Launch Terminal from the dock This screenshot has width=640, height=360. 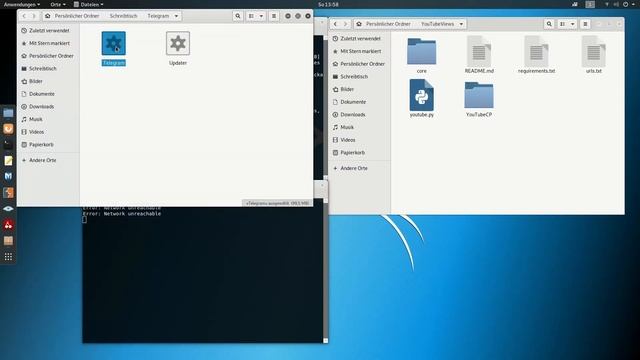[8, 145]
